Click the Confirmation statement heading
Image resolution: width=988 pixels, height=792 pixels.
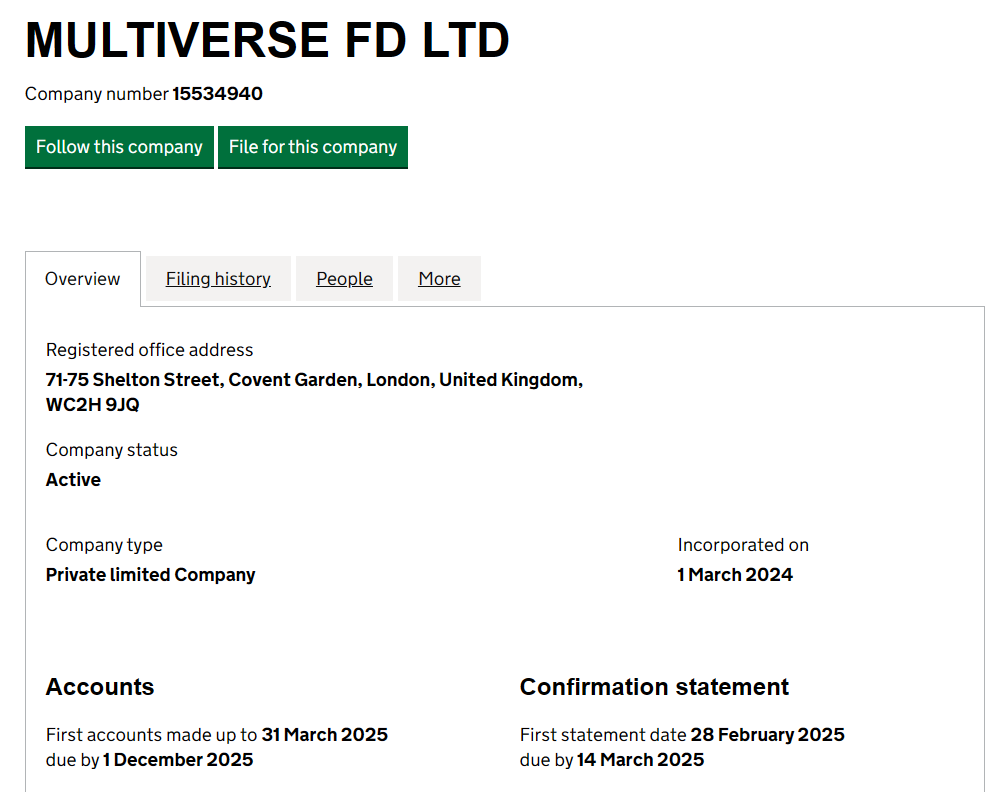(654, 687)
